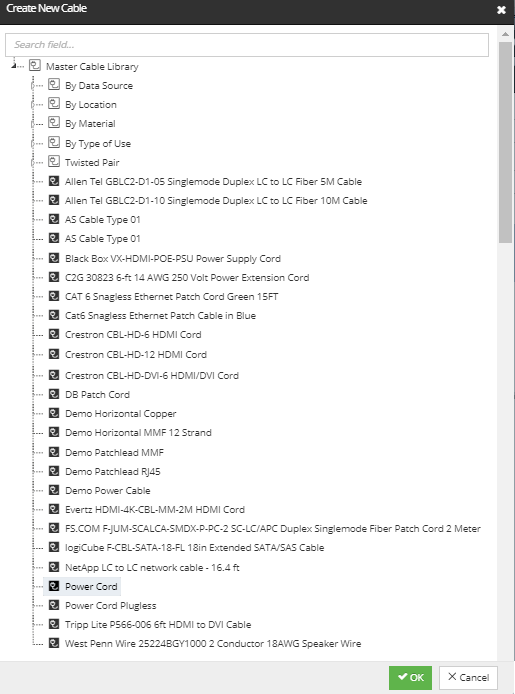Viewport: 515px width, 694px height.
Task: Click the icon beside Power Cord Plugless
Action: pos(54,605)
